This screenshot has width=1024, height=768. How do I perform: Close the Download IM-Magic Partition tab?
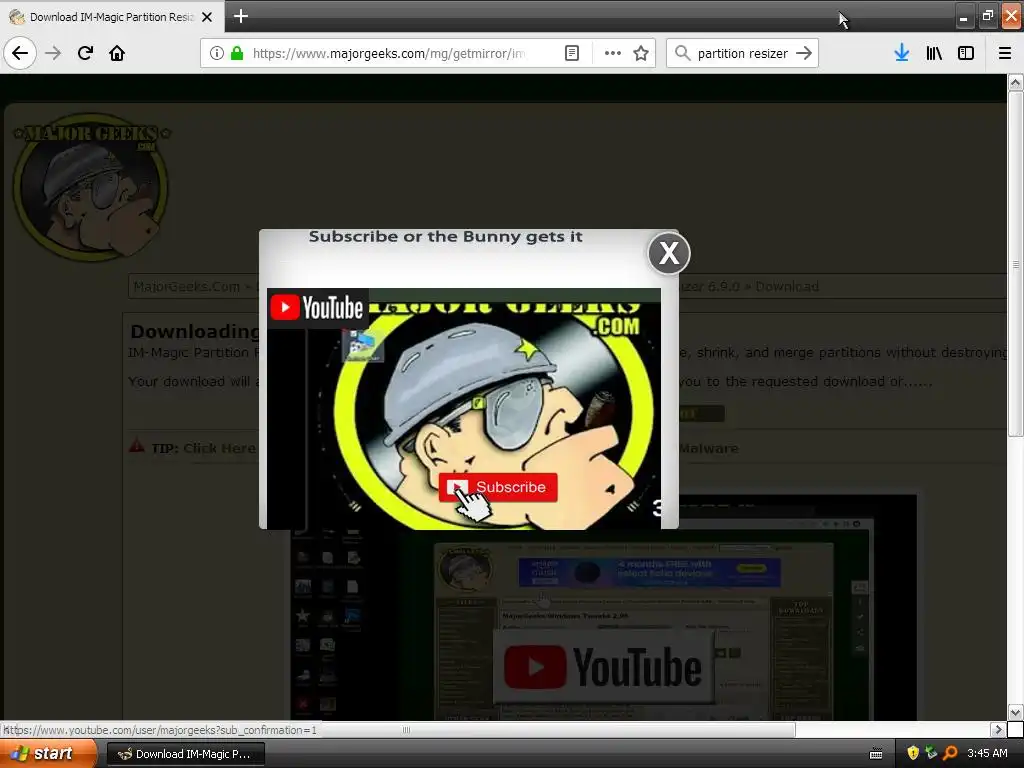click(x=207, y=17)
